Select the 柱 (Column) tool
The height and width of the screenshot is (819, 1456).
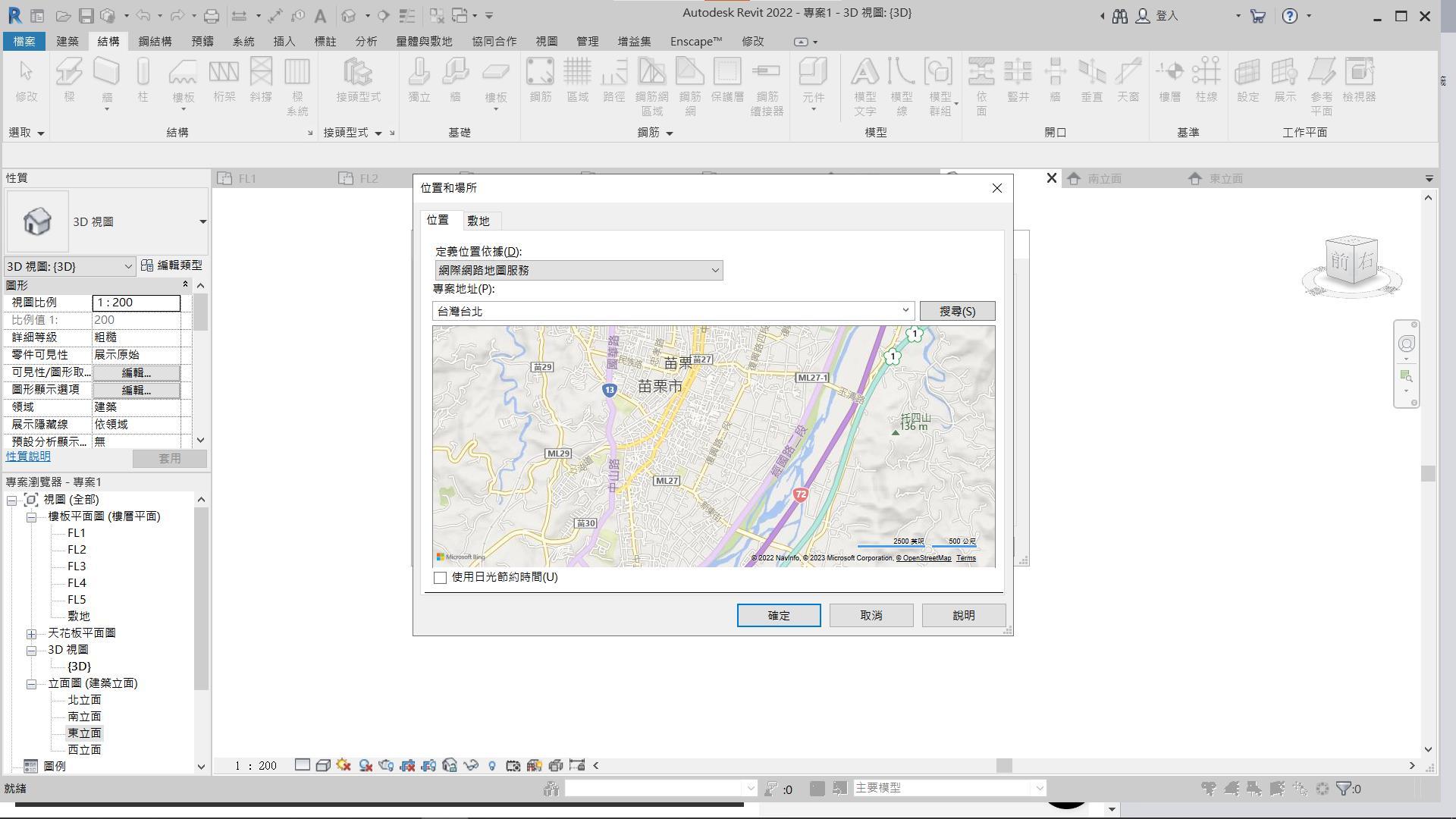pyautogui.click(x=143, y=80)
